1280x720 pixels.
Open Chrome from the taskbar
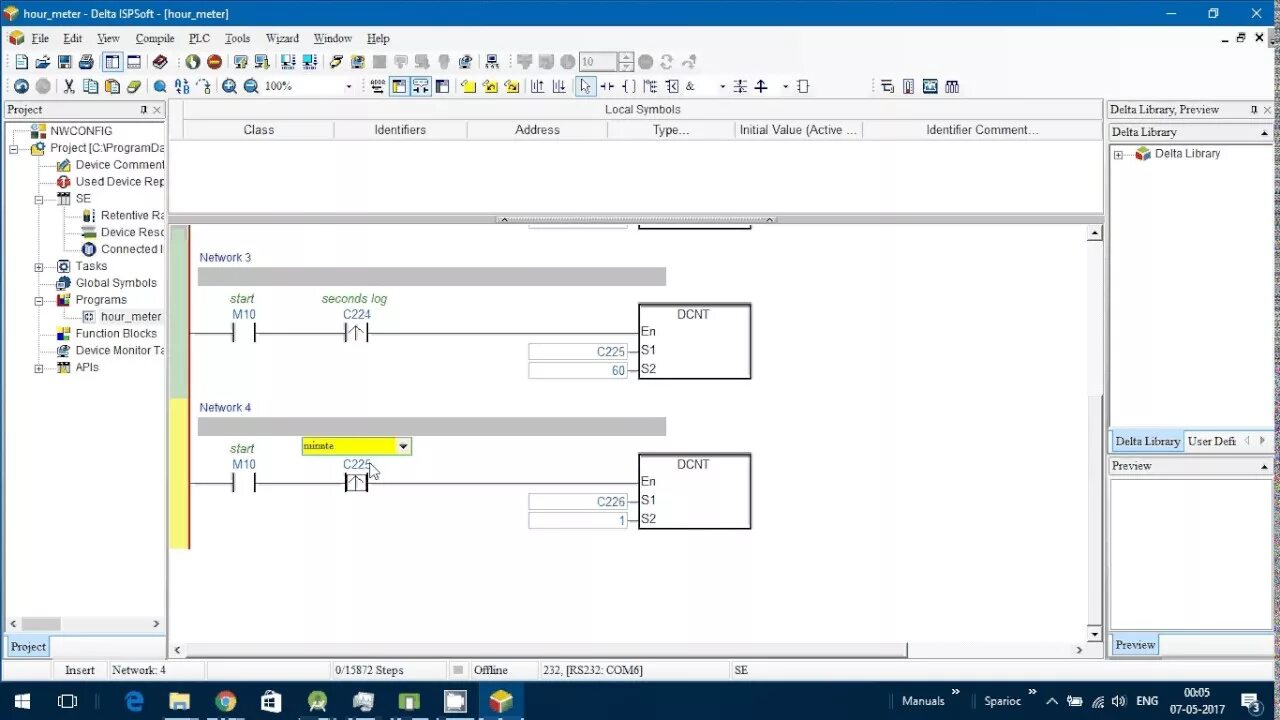coord(225,701)
